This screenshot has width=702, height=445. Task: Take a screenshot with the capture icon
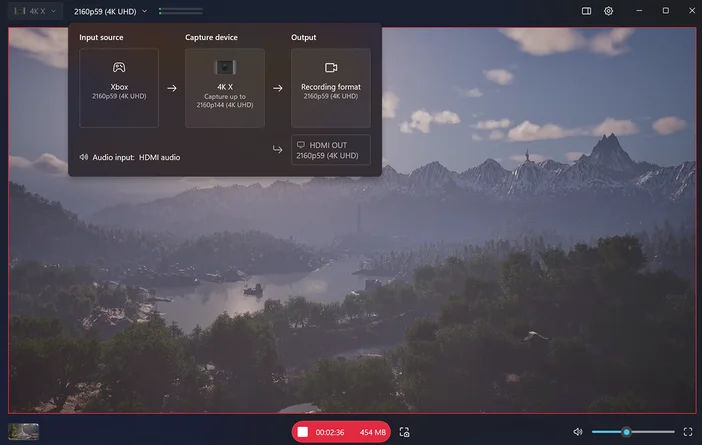pos(404,432)
